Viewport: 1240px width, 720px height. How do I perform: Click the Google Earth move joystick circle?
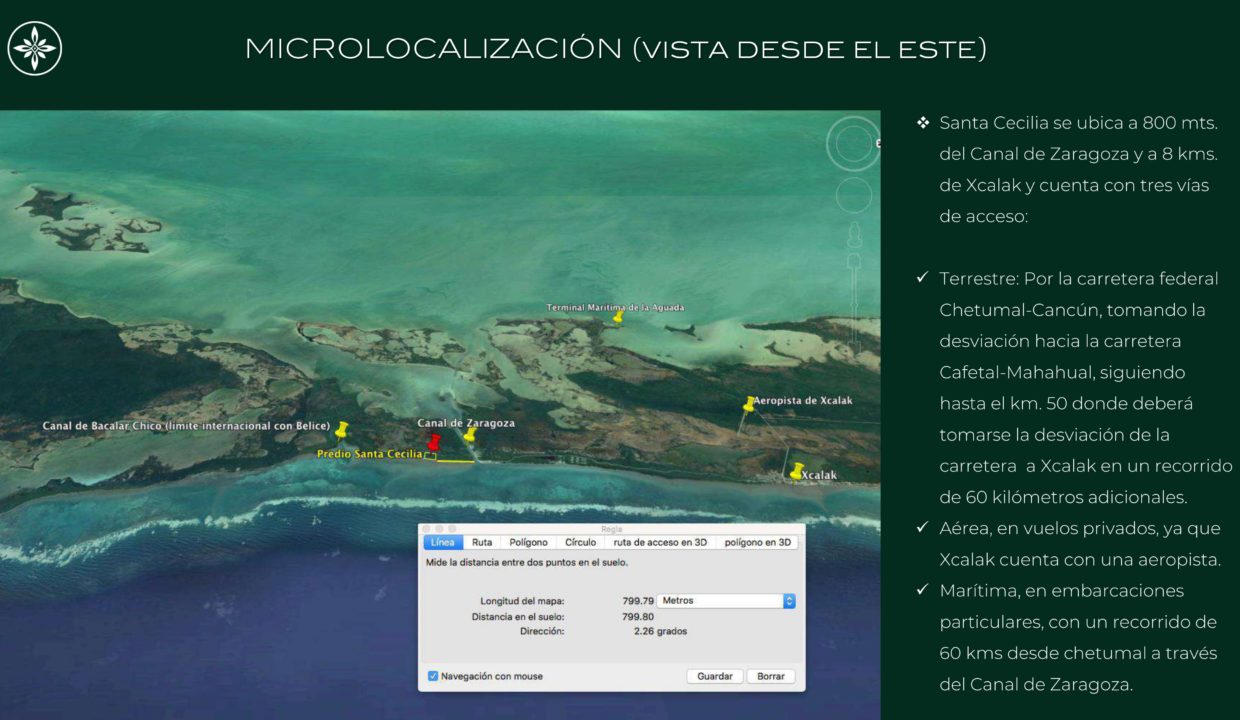click(x=853, y=196)
